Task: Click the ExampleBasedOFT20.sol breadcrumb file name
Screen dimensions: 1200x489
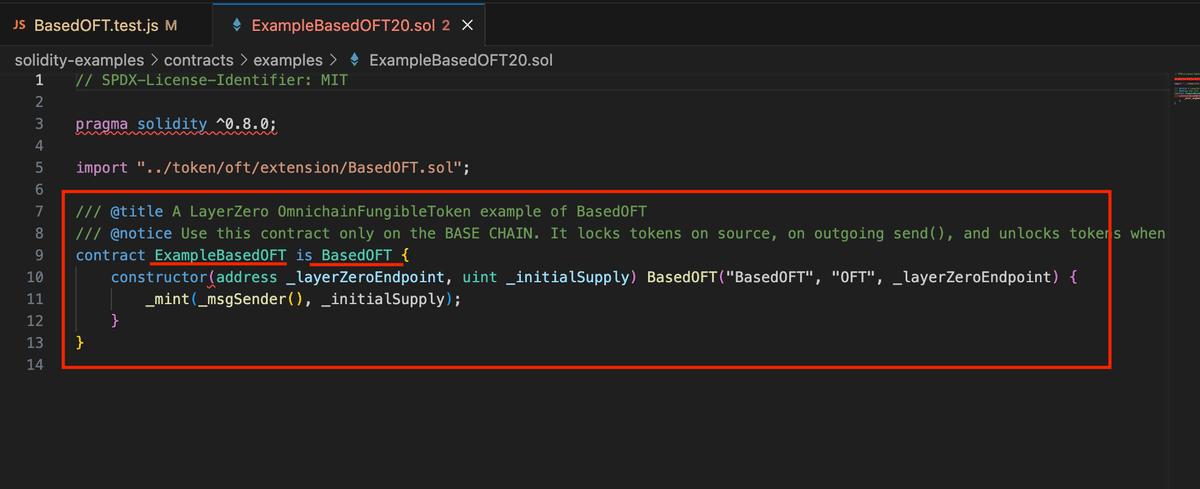Action: coord(461,60)
